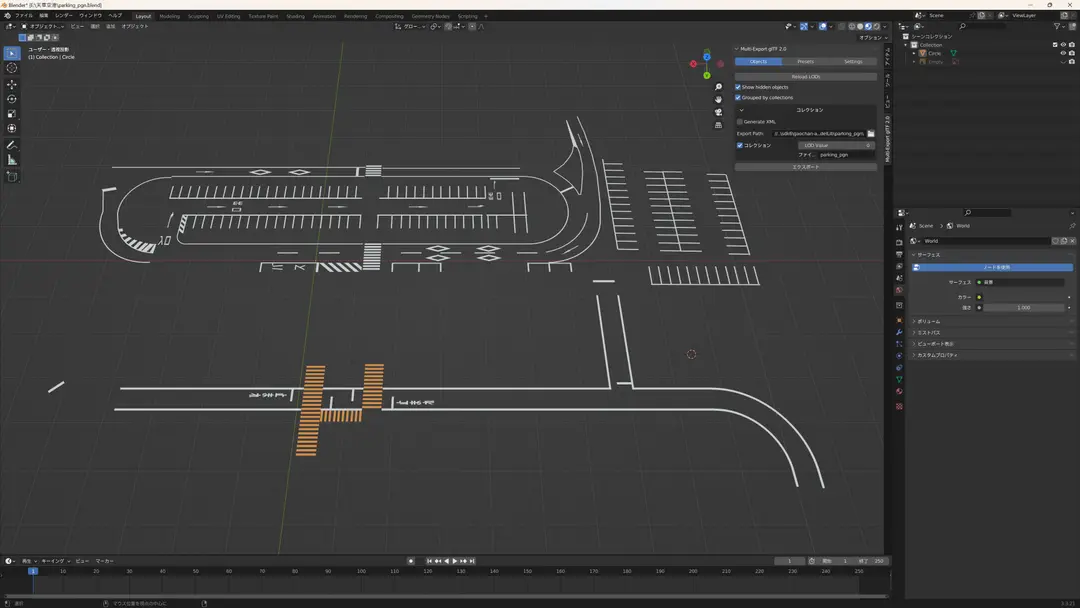Open the Render properties tab
The height and width of the screenshot is (608, 1080).
point(899,243)
